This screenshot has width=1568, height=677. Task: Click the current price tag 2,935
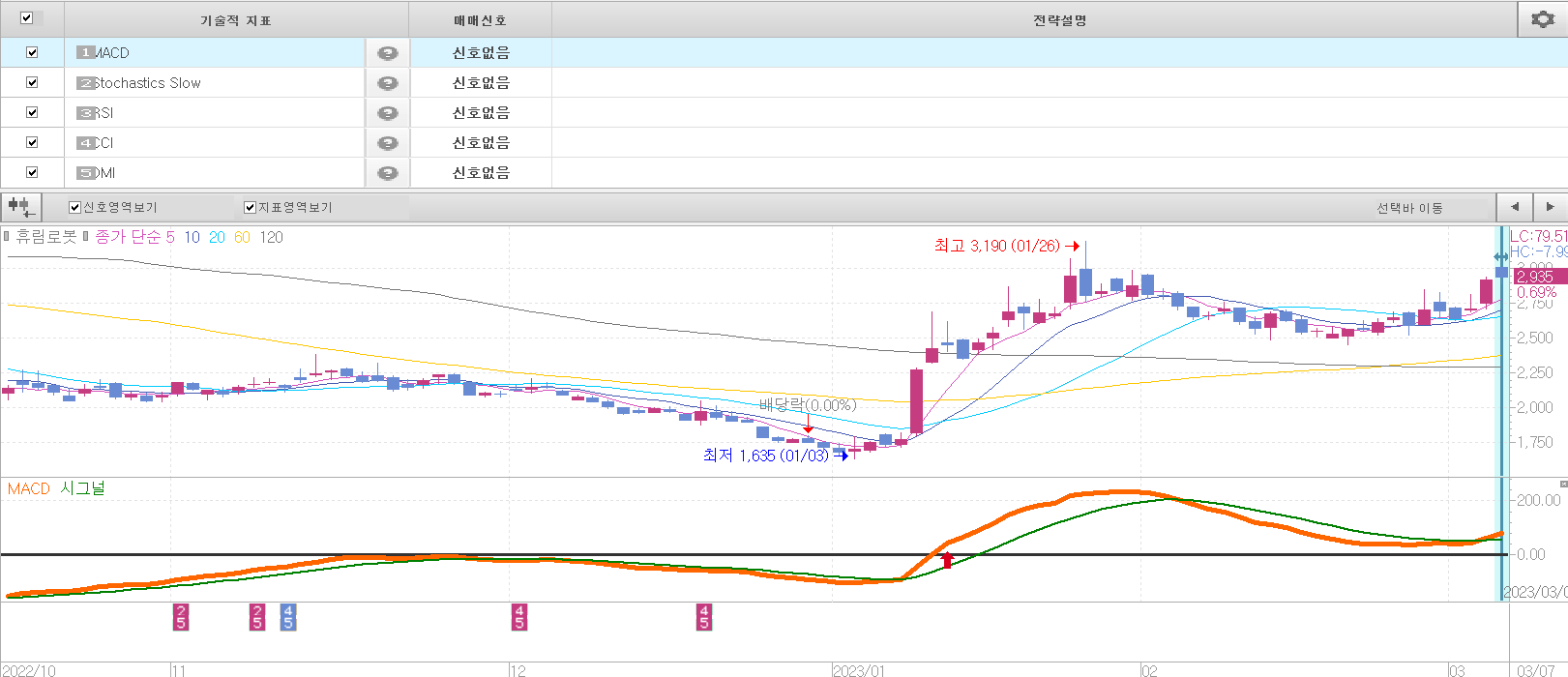coord(1538,277)
